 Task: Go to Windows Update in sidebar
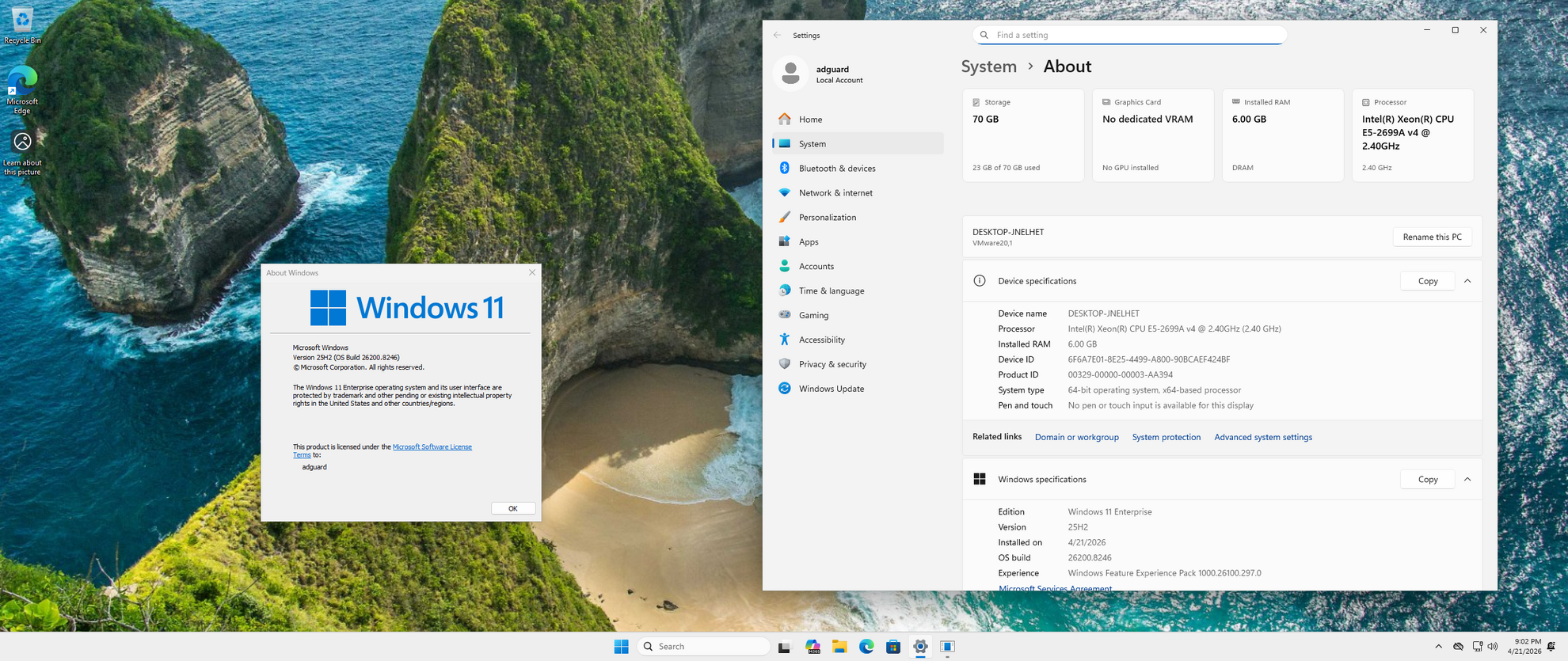coord(831,389)
